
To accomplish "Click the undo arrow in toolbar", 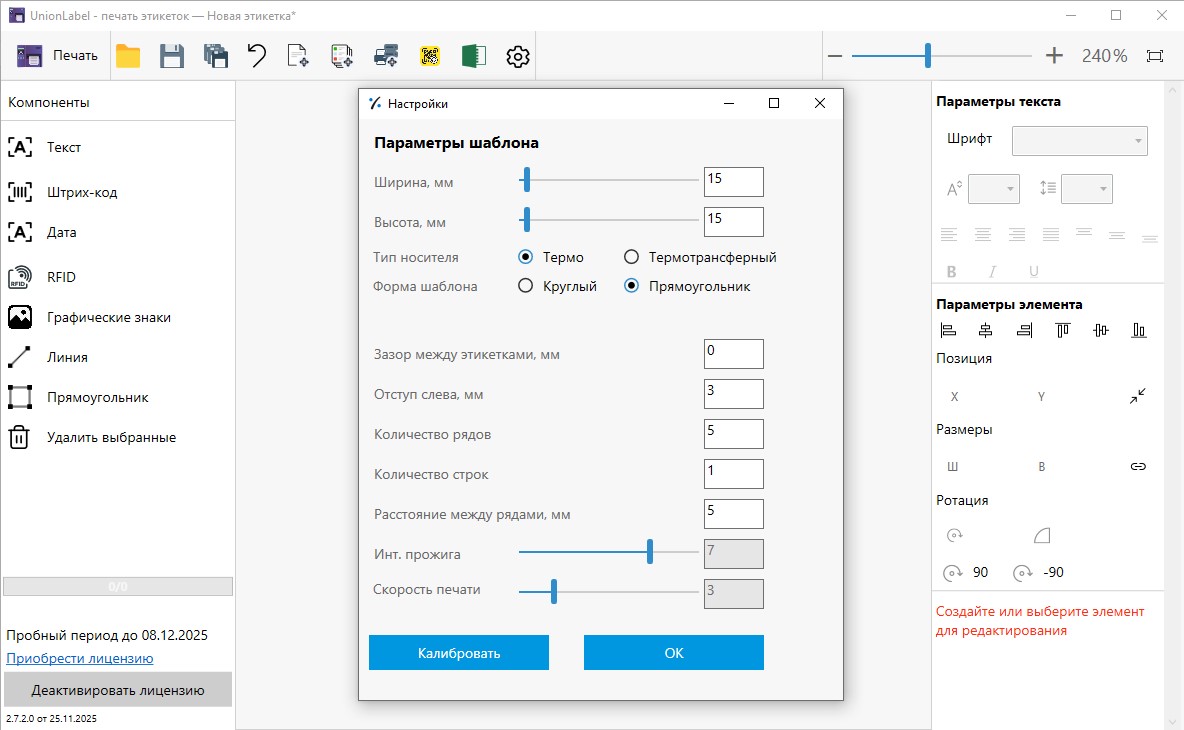I will (x=257, y=56).
